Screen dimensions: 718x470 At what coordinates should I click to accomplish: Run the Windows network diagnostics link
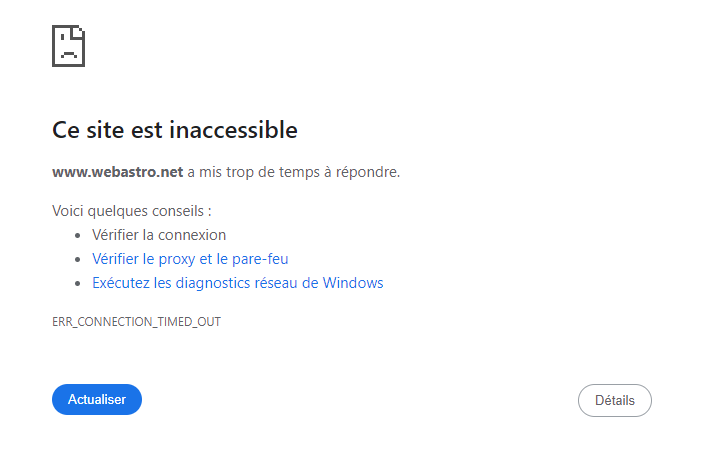point(237,283)
